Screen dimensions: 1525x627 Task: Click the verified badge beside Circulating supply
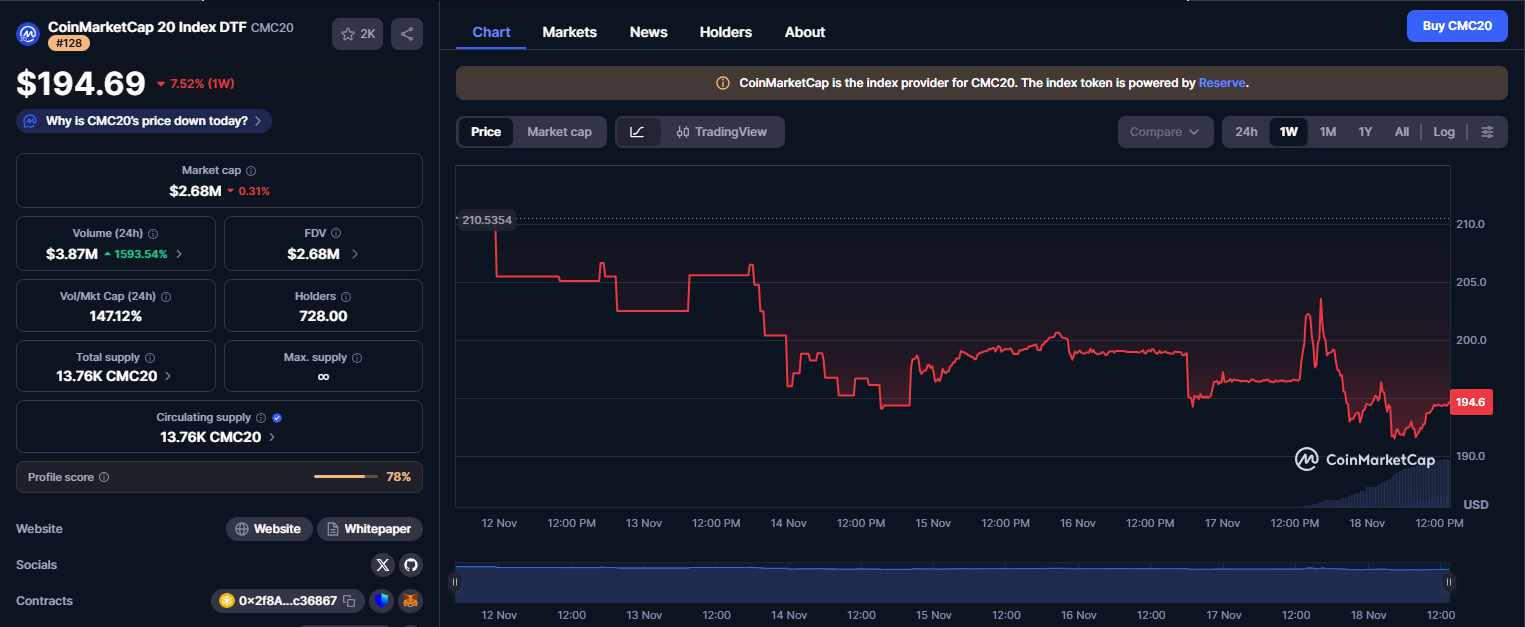[277, 418]
